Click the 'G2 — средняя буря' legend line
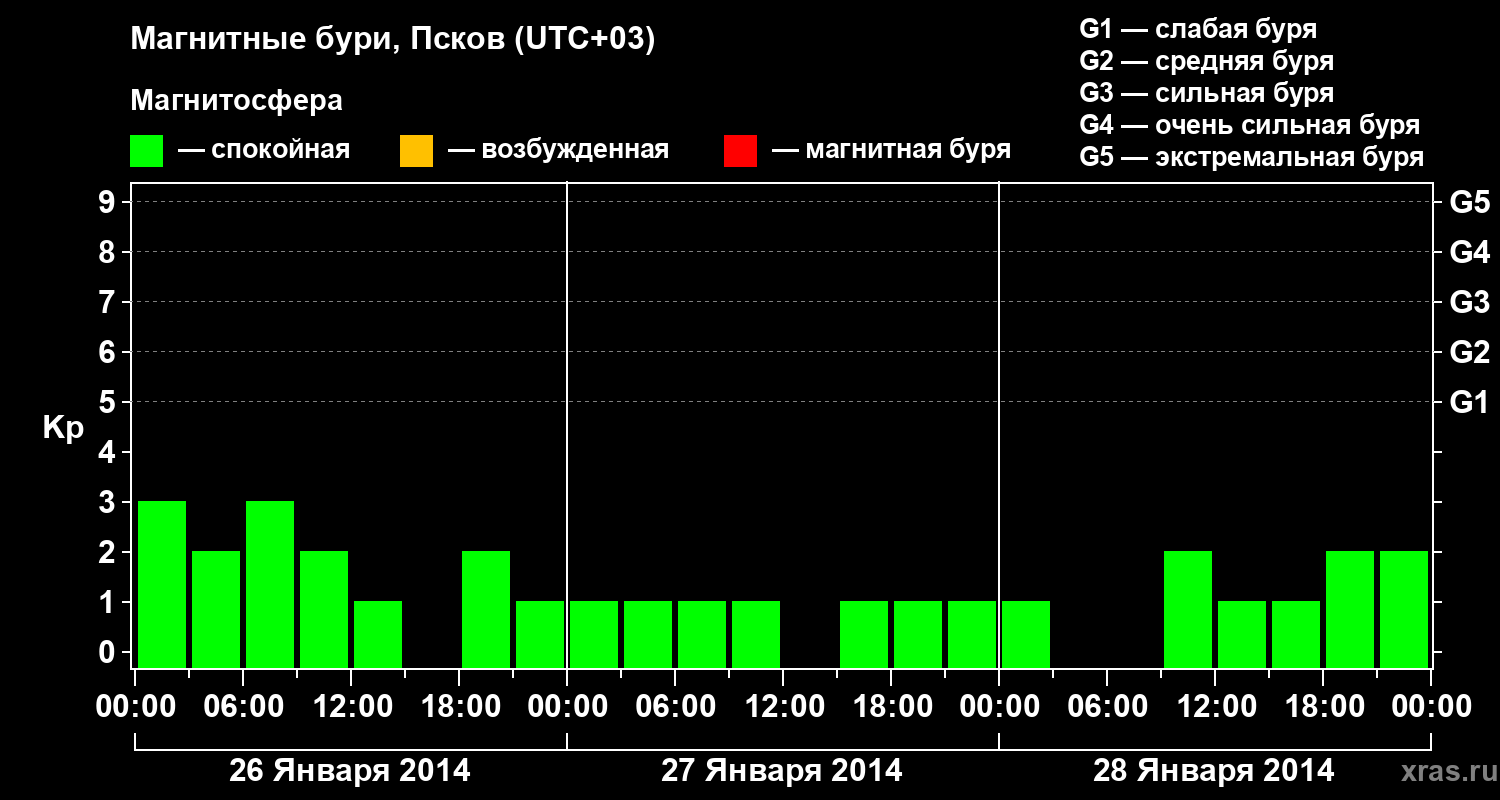The height and width of the screenshot is (800, 1500). (x=1207, y=61)
